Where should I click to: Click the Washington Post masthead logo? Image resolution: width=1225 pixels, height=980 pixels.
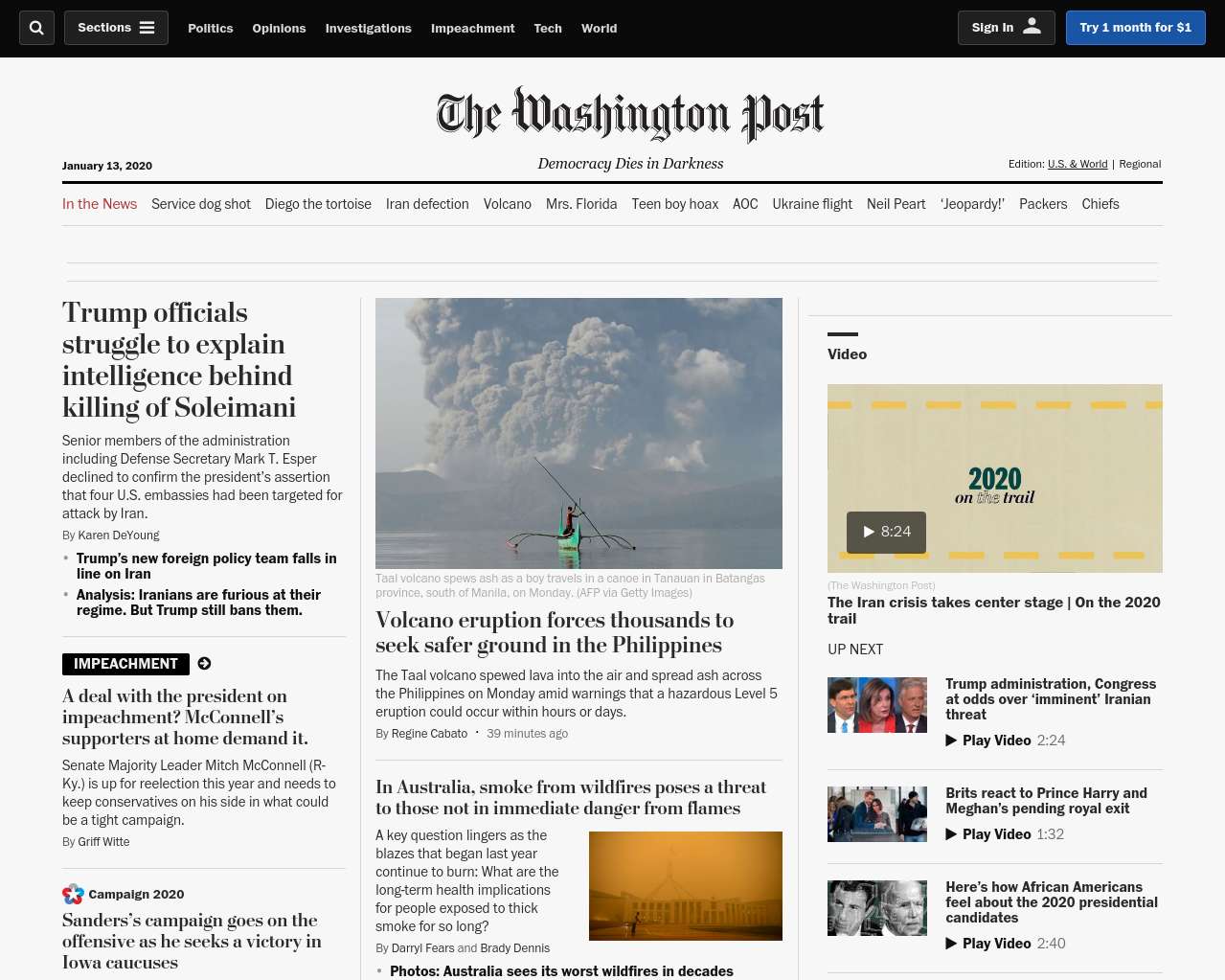coord(630,115)
